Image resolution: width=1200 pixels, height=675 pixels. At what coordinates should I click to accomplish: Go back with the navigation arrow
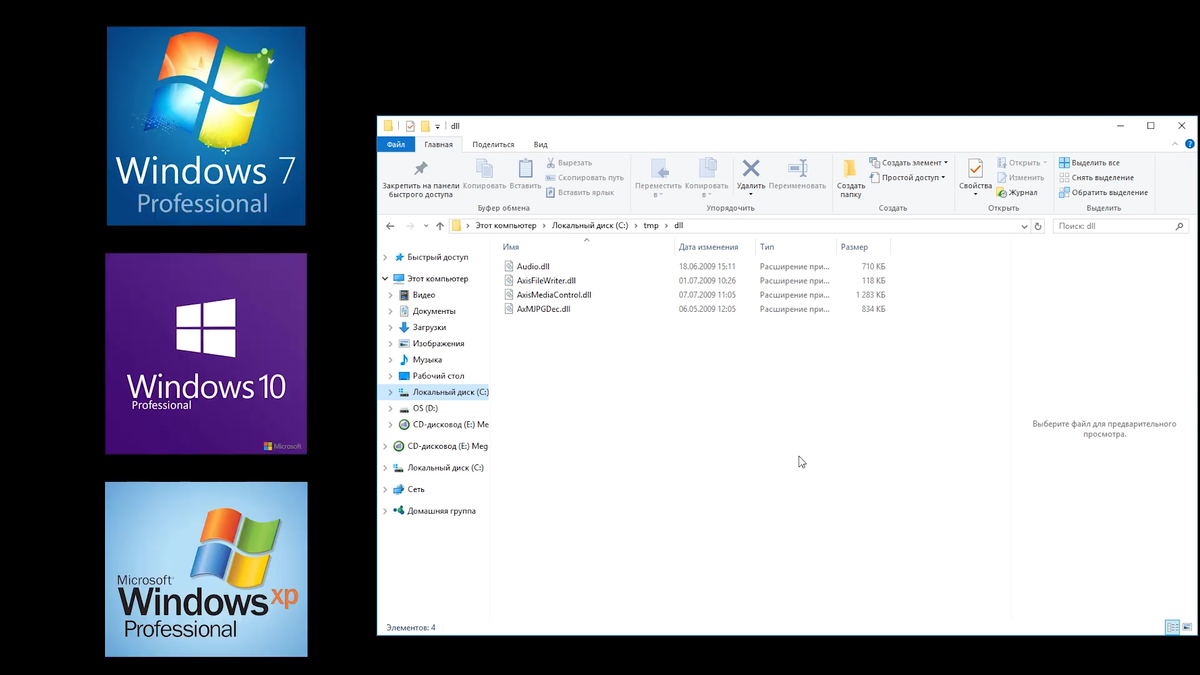[x=390, y=226]
